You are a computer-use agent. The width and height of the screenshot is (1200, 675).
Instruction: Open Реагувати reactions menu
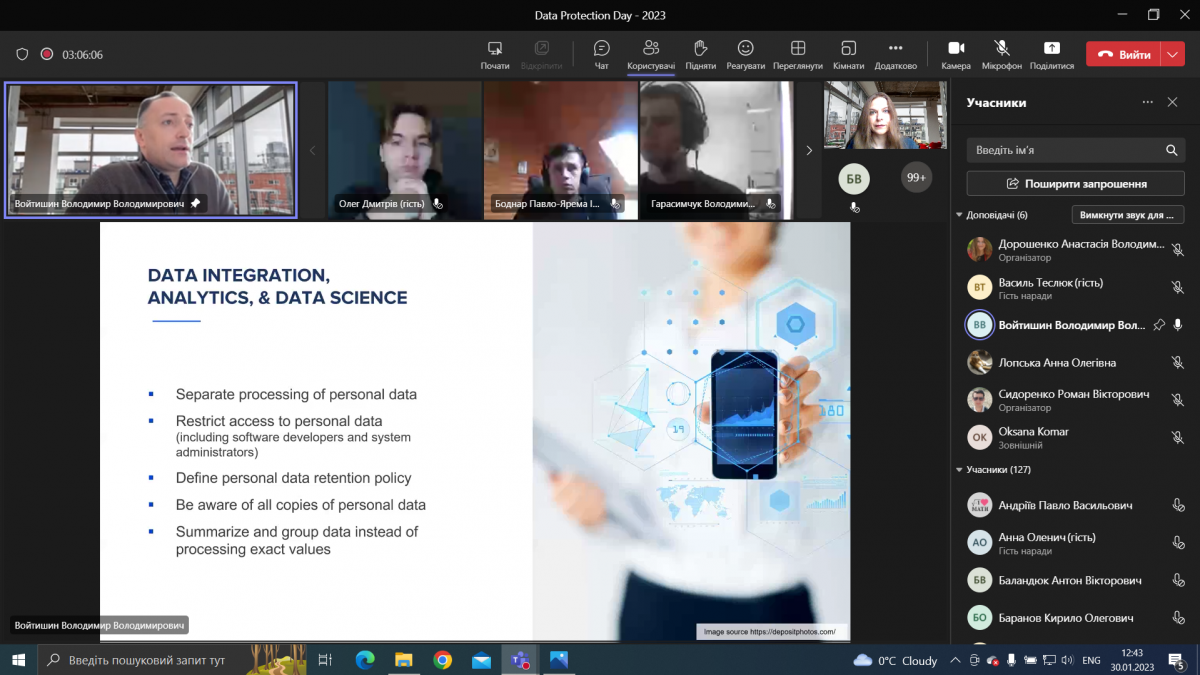point(746,54)
